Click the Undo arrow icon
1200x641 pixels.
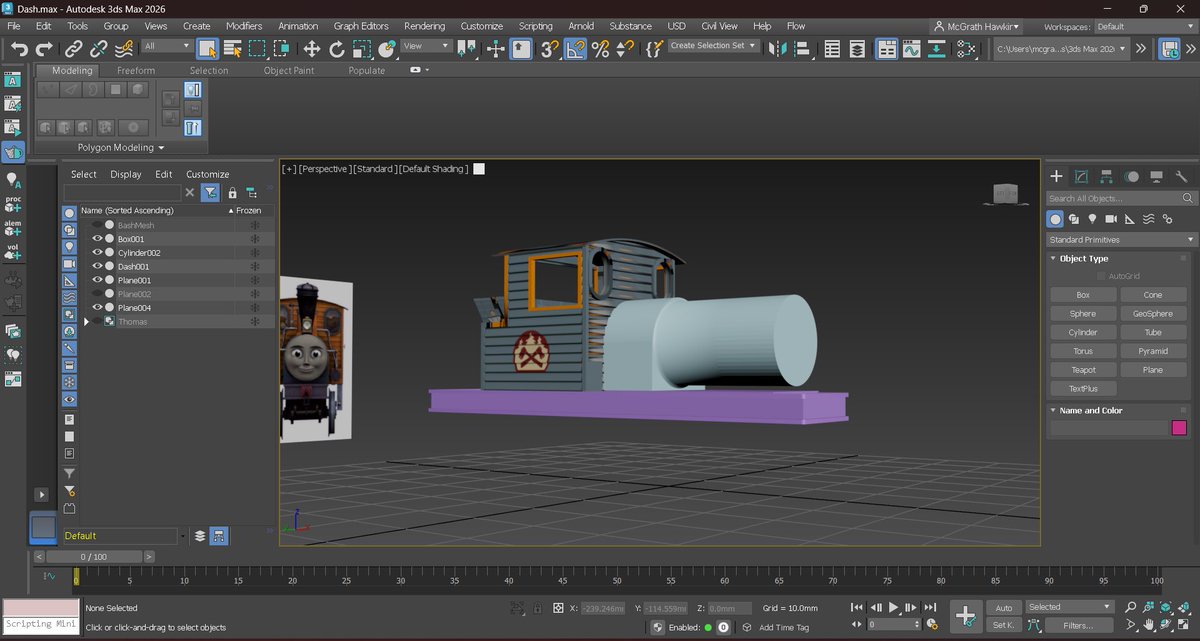pos(19,48)
